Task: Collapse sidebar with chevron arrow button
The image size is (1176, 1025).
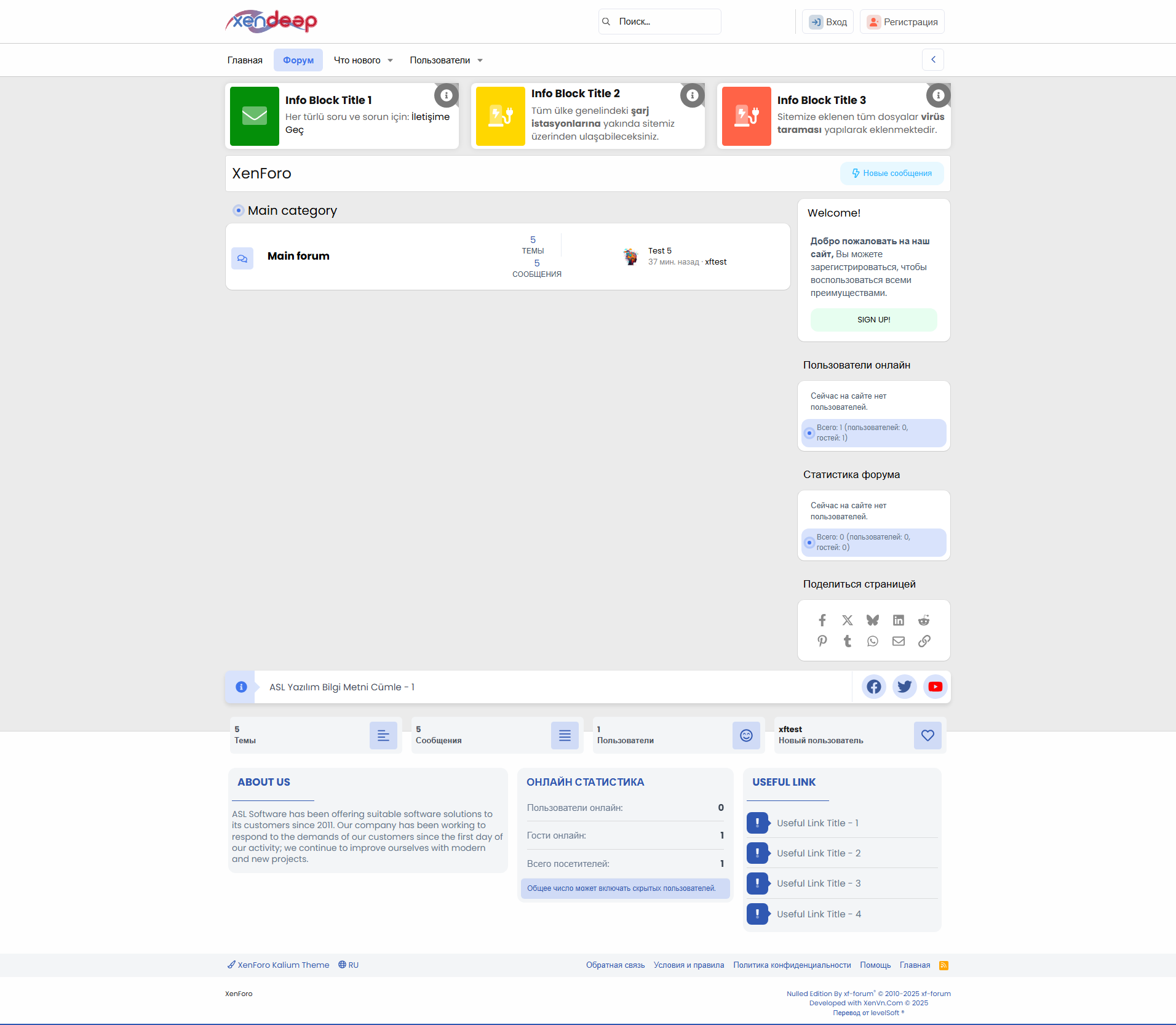Action: pyautogui.click(x=933, y=60)
